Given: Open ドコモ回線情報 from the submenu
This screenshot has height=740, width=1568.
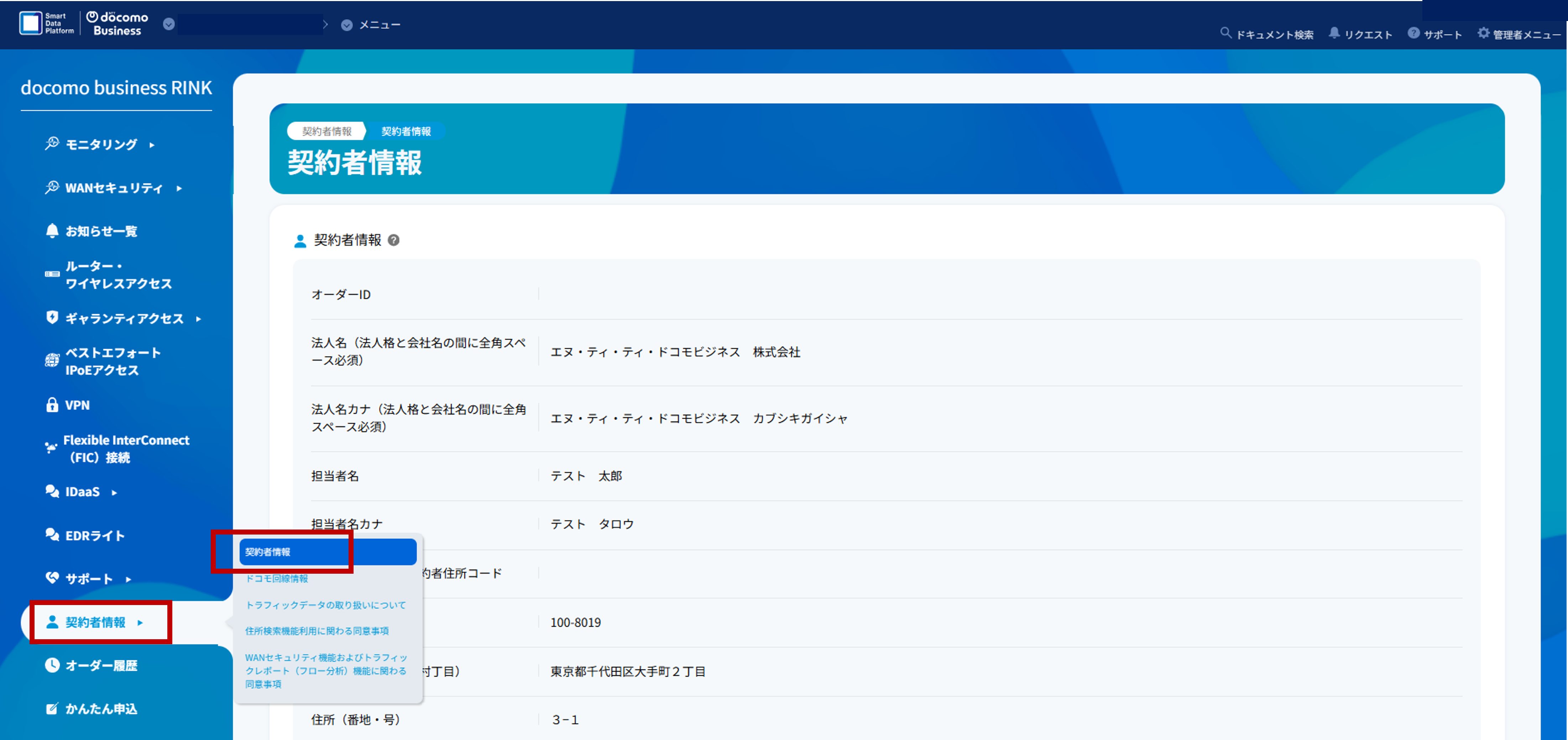Looking at the screenshot, I should pyautogui.click(x=277, y=579).
